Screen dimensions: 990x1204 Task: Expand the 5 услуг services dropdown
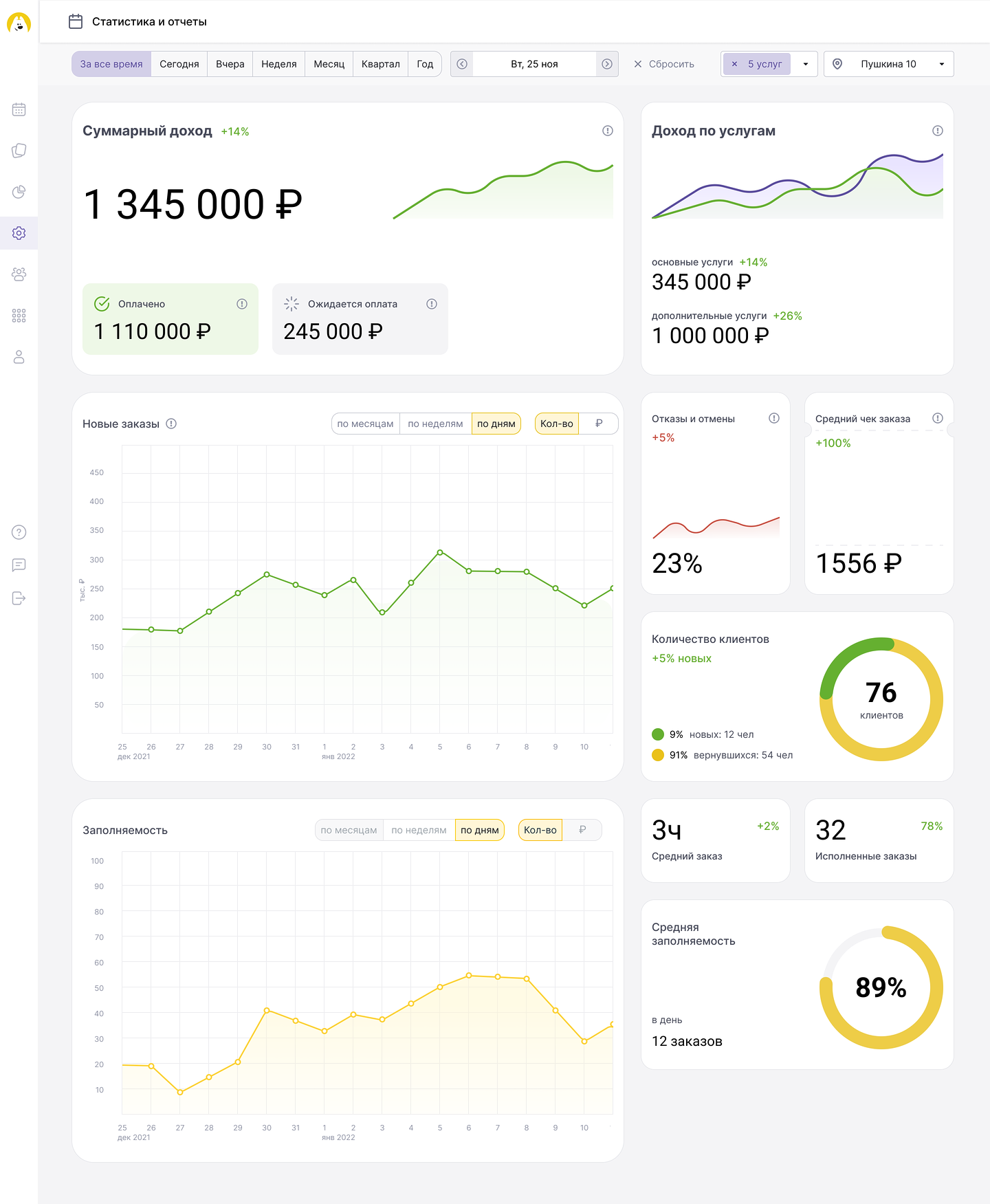pos(806,64)
